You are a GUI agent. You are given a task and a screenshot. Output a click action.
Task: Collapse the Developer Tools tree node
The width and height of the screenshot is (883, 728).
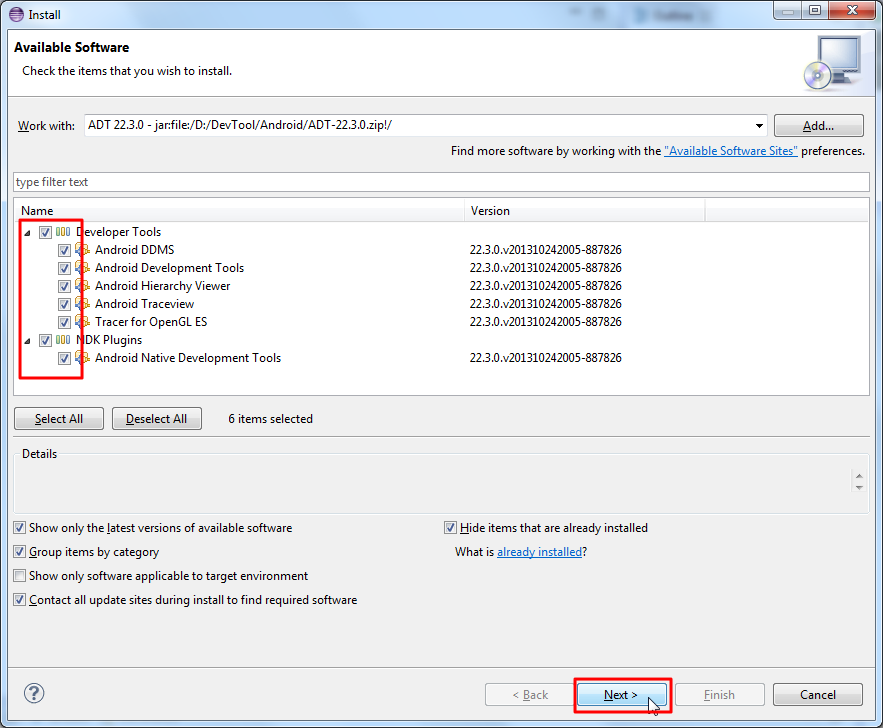[27, 233]
